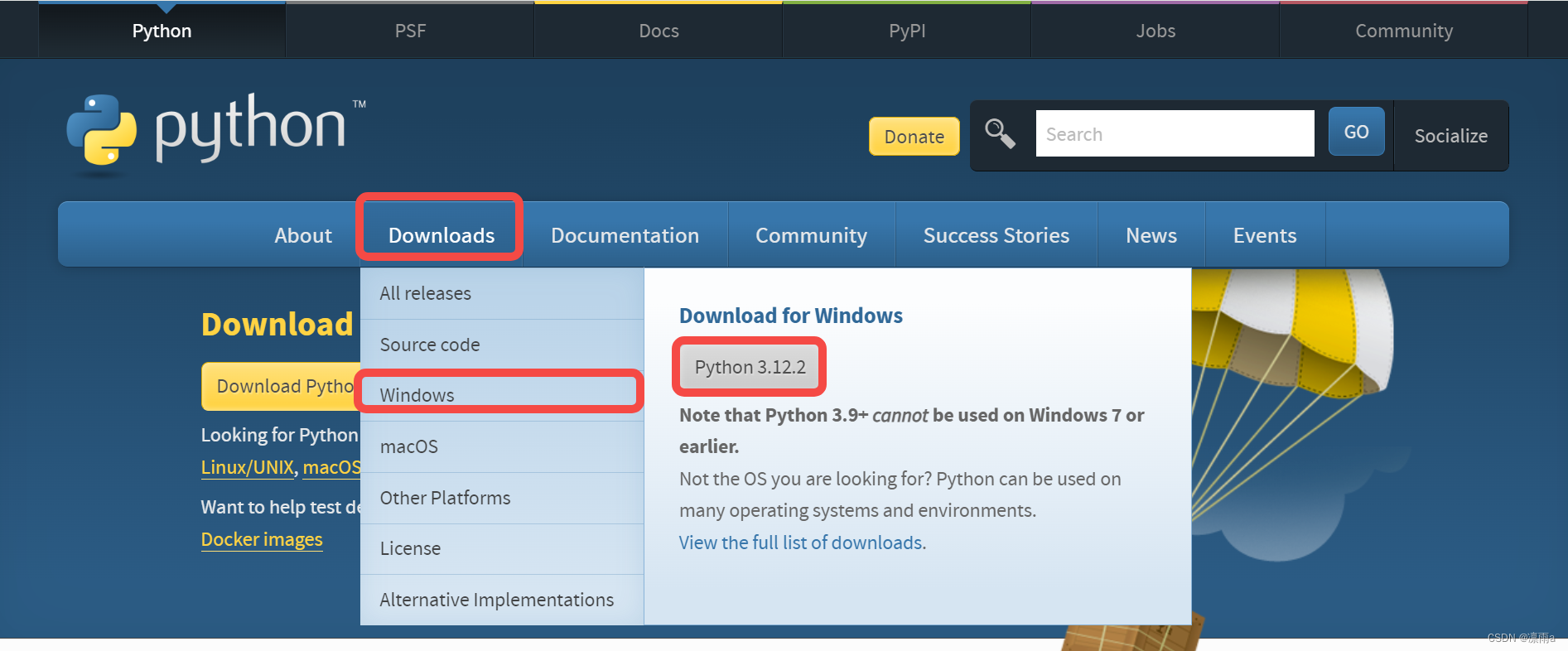Open View the full list of downloads link
The image size is (1568, 651).
[x=800, y=542]
